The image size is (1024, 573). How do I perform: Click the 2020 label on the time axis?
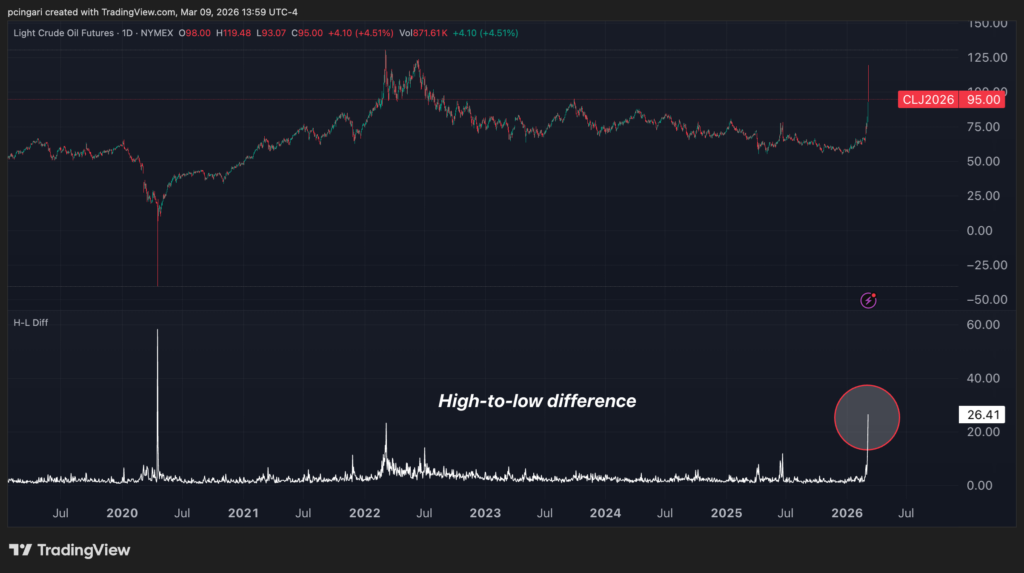pos(121,513)
